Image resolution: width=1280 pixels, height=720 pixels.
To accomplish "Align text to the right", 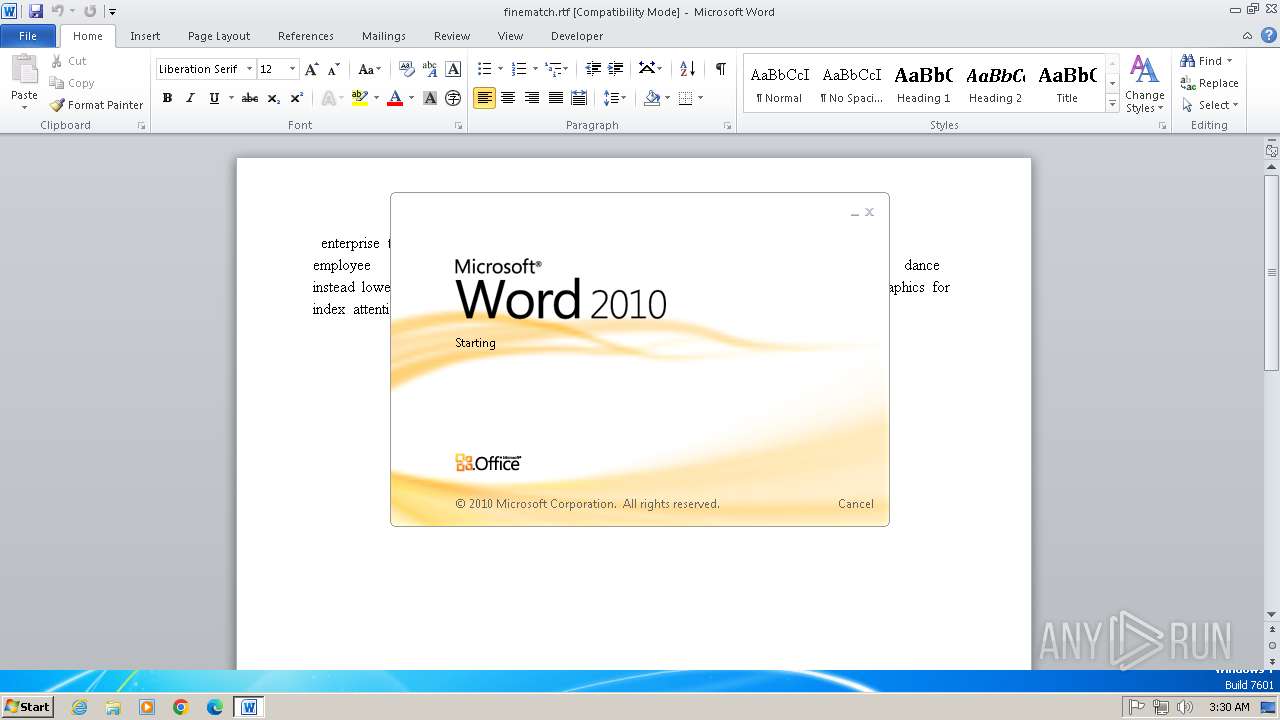I will pyautogui.click(x=532, y=98).
